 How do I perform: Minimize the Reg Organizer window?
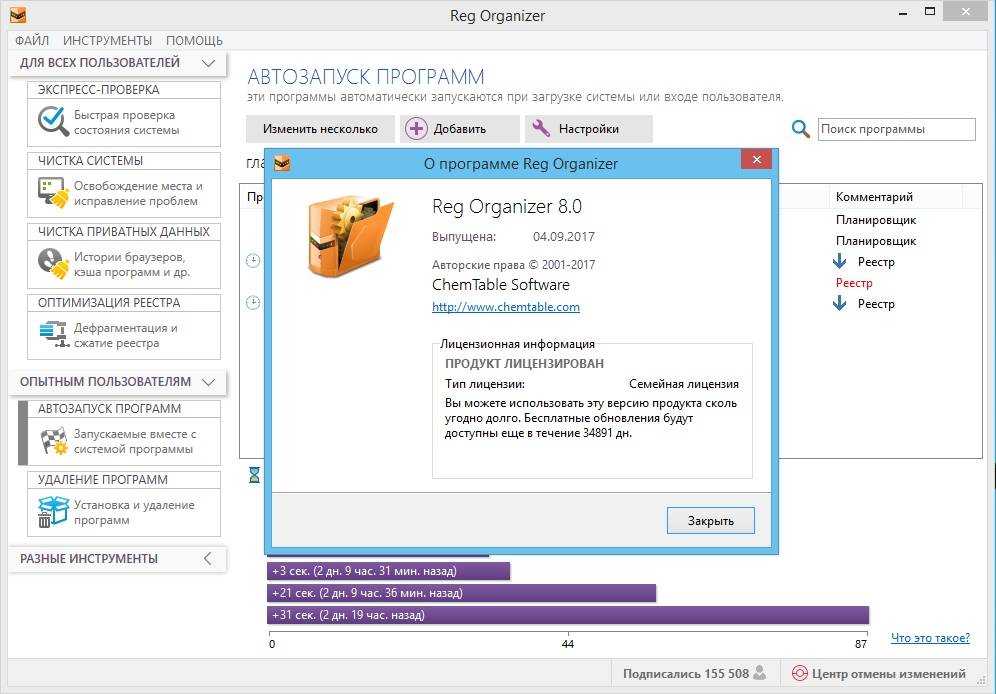903,13
